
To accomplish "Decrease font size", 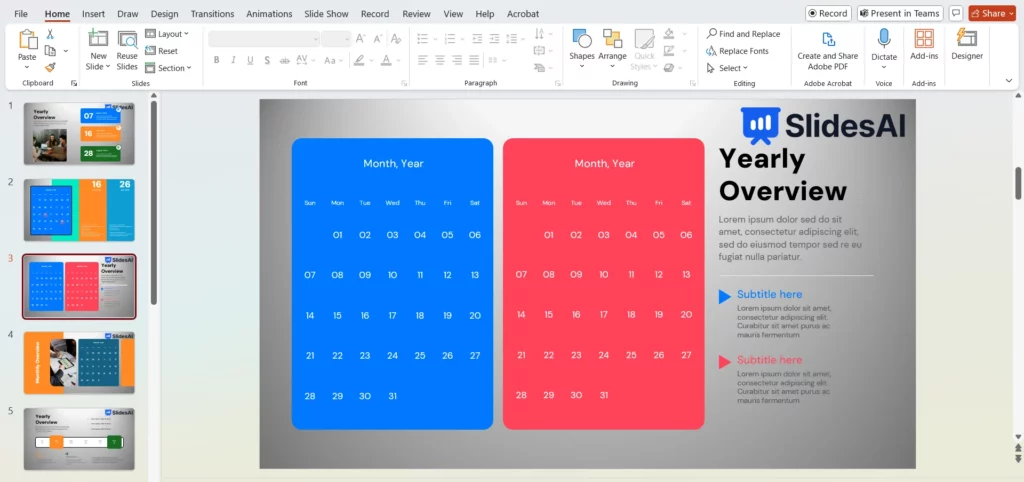I will pyautogui.click(x=377, y=39).
